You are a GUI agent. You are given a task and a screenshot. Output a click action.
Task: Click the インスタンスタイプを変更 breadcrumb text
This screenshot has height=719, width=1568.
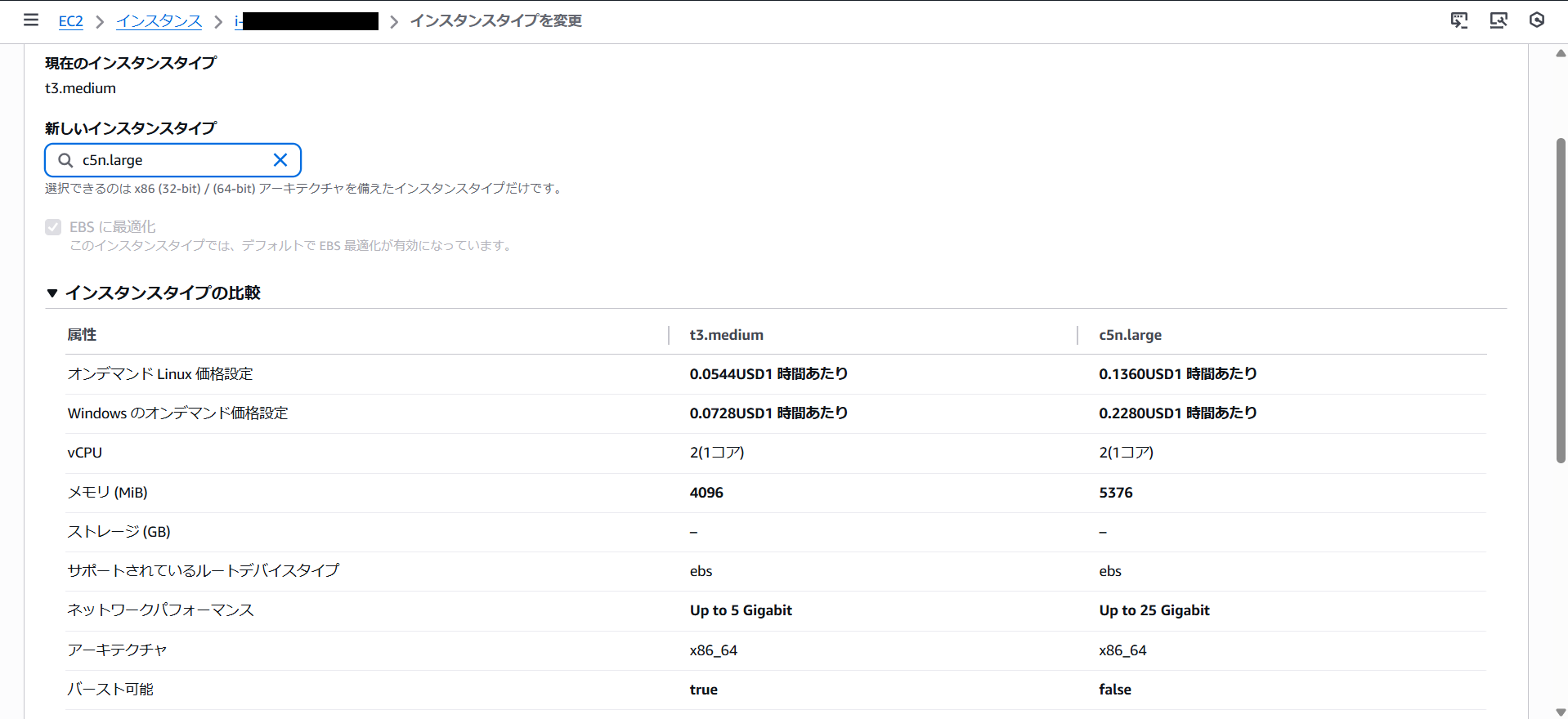coord(496,21)
